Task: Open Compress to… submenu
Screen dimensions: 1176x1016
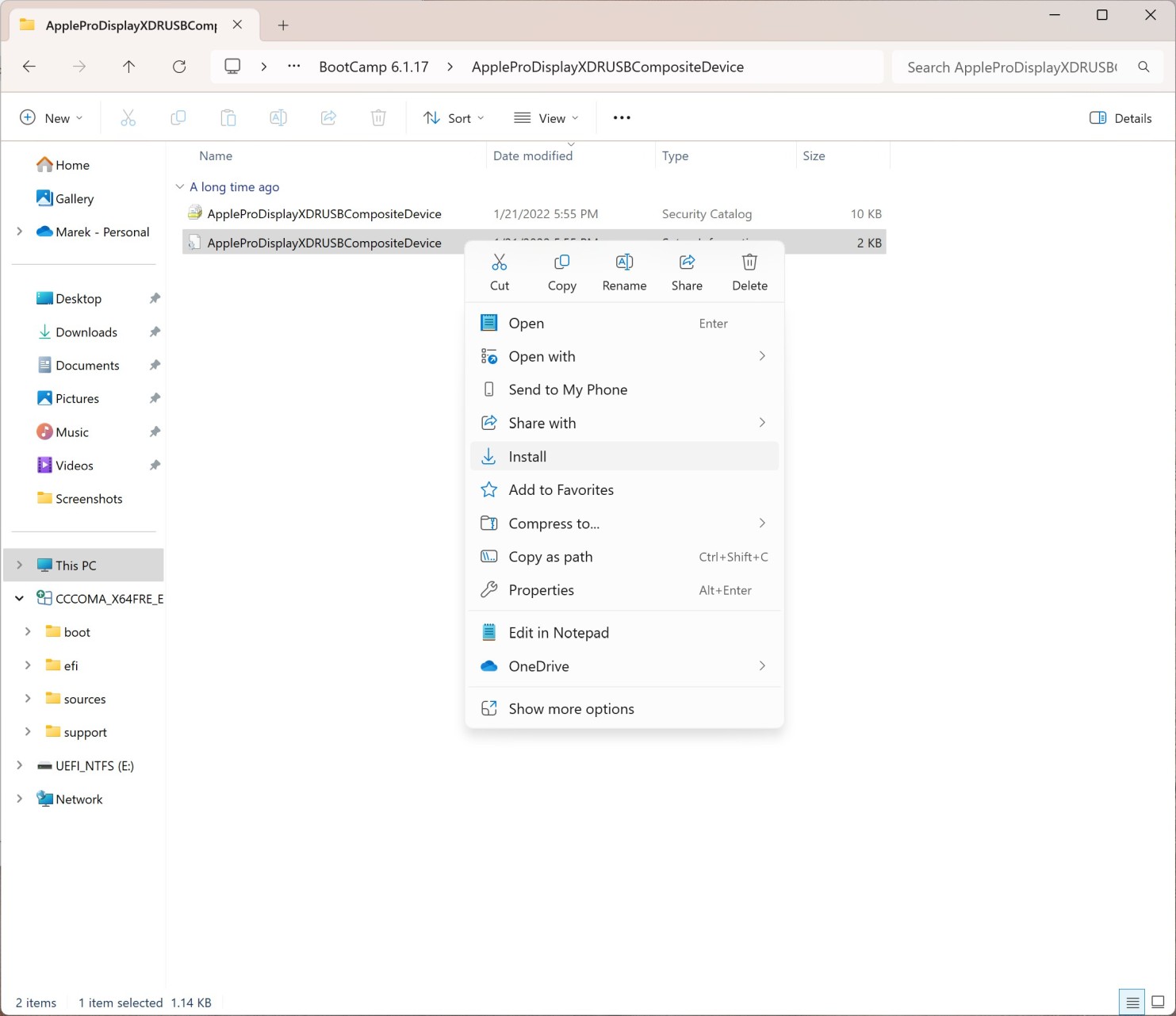Action: coord(624,523)
